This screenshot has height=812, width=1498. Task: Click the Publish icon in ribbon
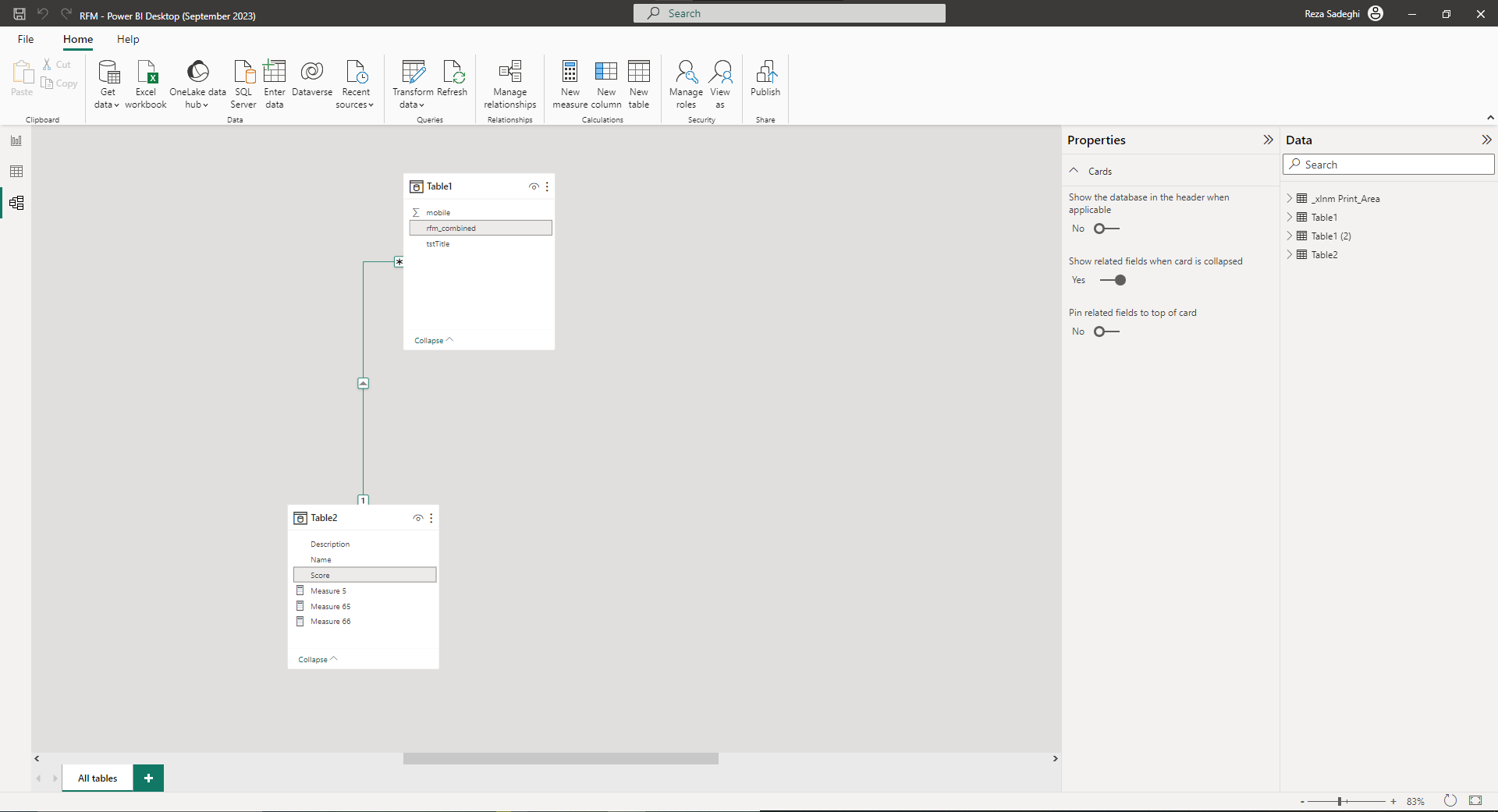(765, 78)
